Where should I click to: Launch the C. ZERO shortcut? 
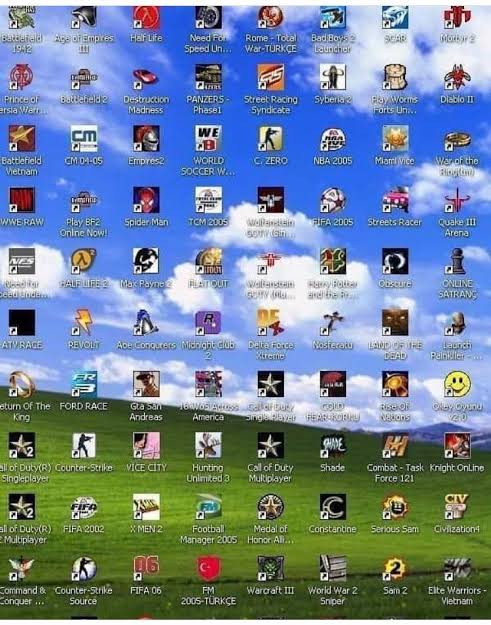[x=271, y=139]
